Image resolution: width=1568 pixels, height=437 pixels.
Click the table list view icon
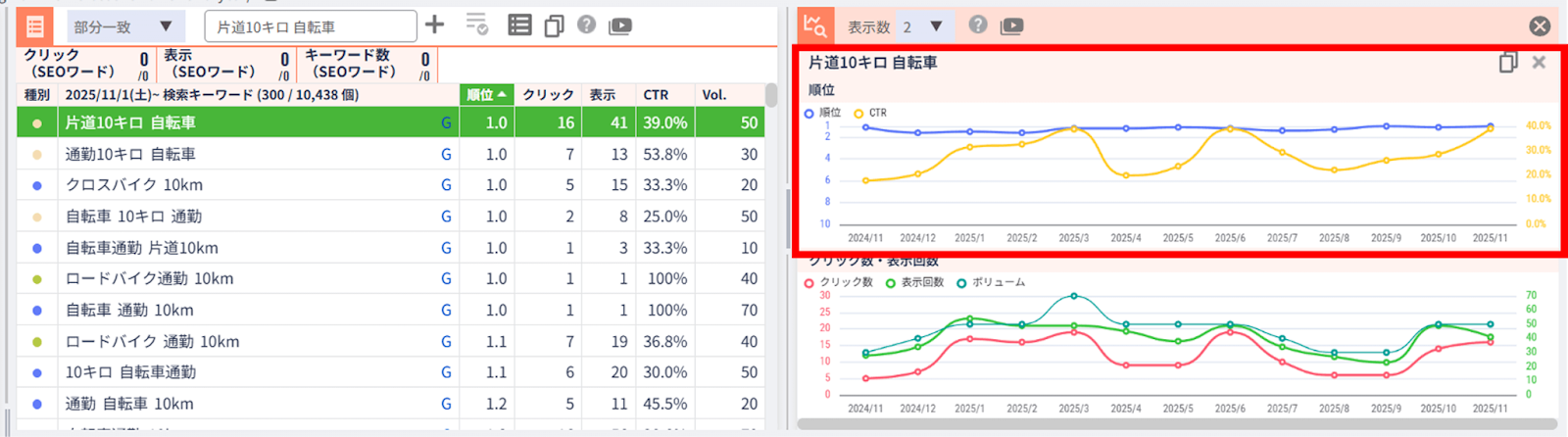click(519, 25)
